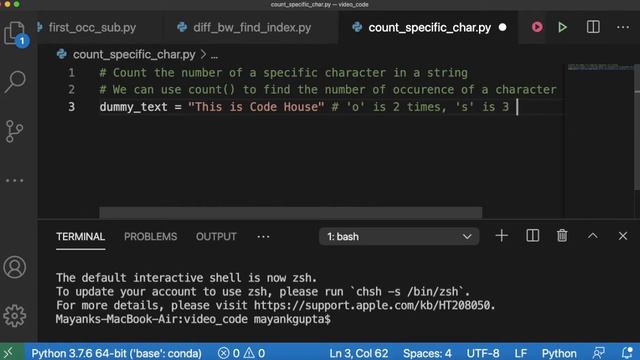Click the comment on line 1

(284, 73)
